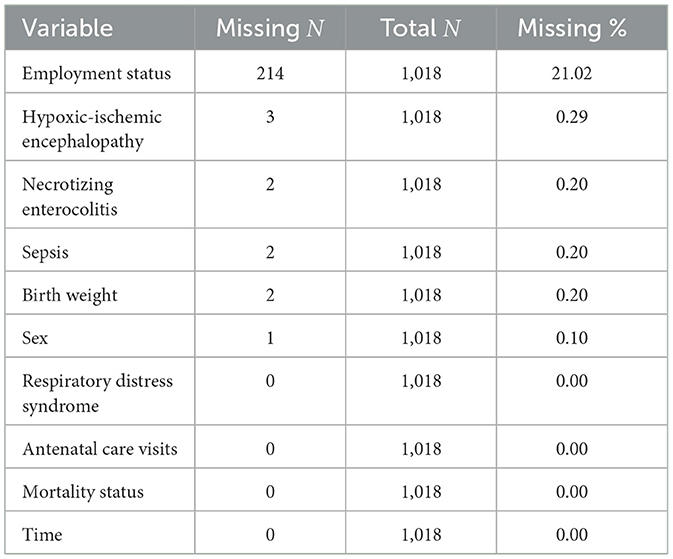Select the Missing N column header
Image resolution: width=673 pixels, height=559 pixels.
pos(270,28)
